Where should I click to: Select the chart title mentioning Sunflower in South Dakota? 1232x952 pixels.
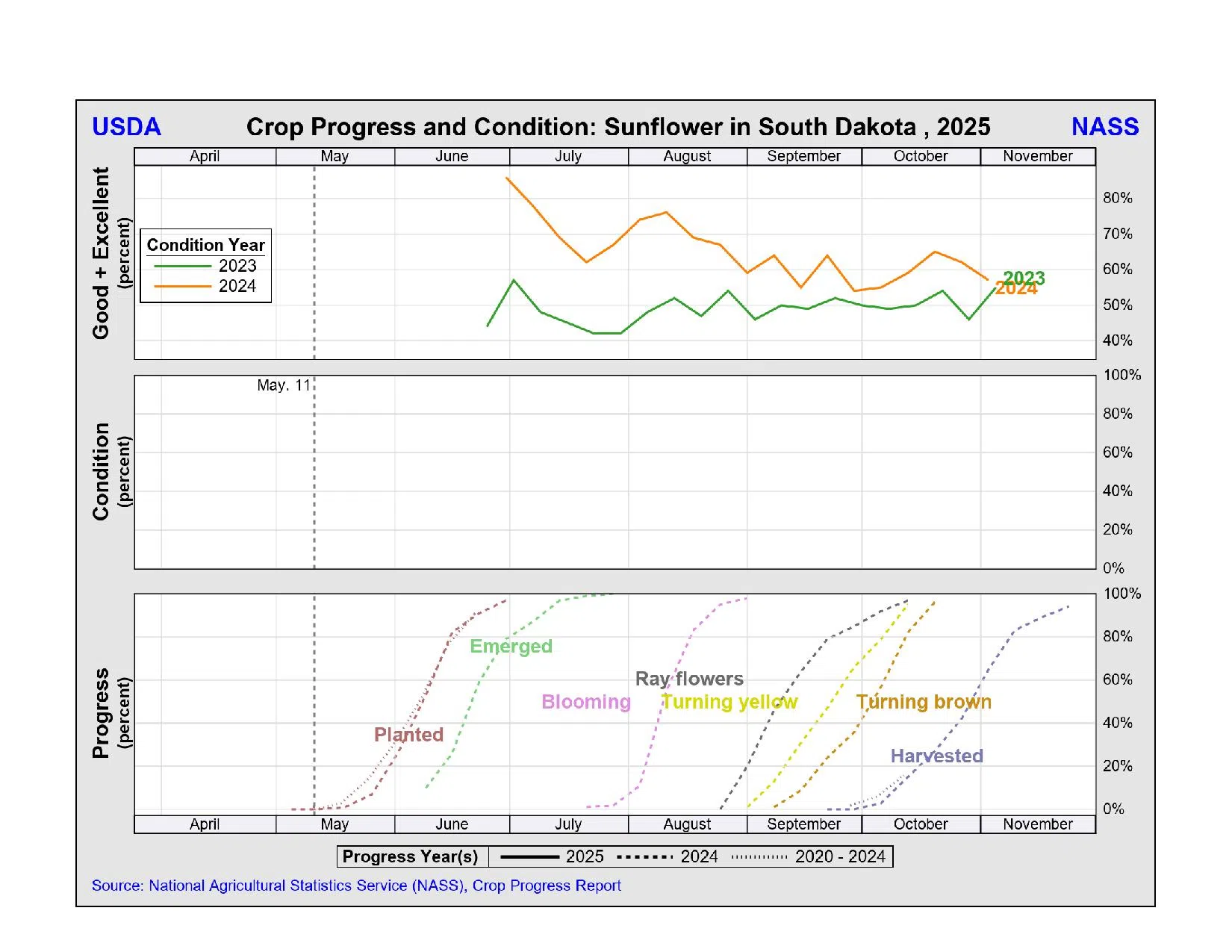617,127
